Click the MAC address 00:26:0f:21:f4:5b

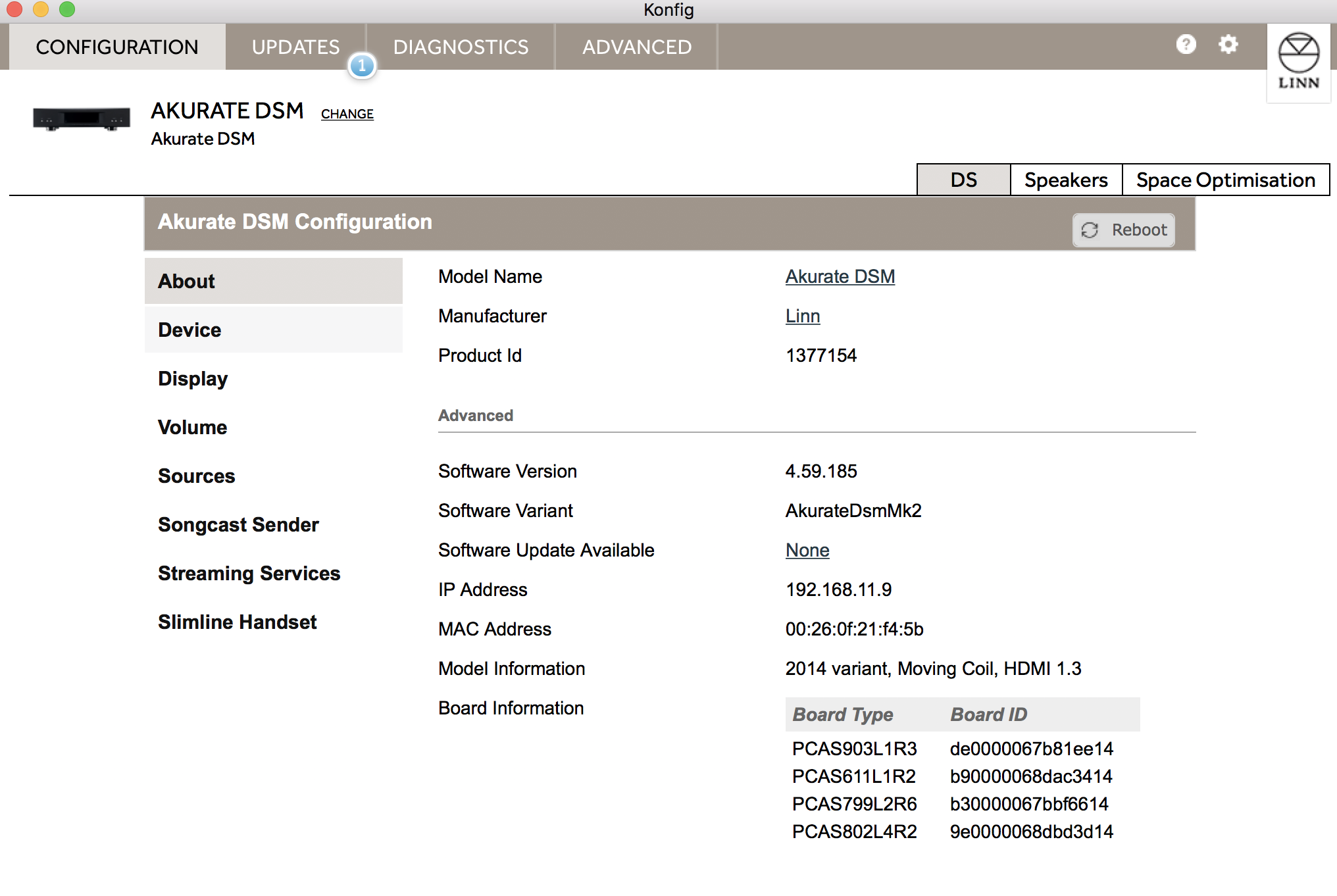click(x=854, y=629)
